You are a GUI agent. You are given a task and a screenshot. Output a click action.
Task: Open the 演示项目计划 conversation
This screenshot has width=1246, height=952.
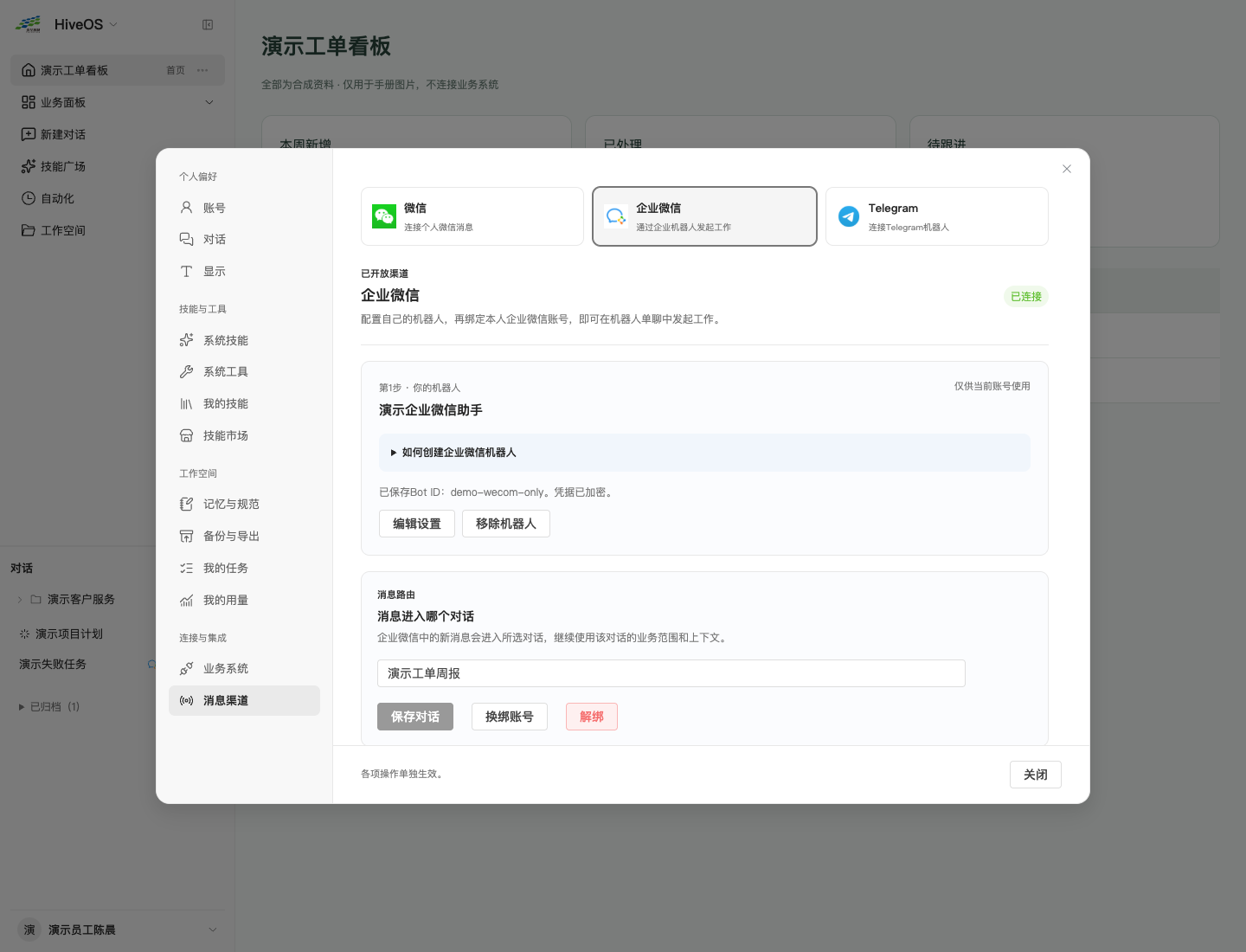[69, 634]
